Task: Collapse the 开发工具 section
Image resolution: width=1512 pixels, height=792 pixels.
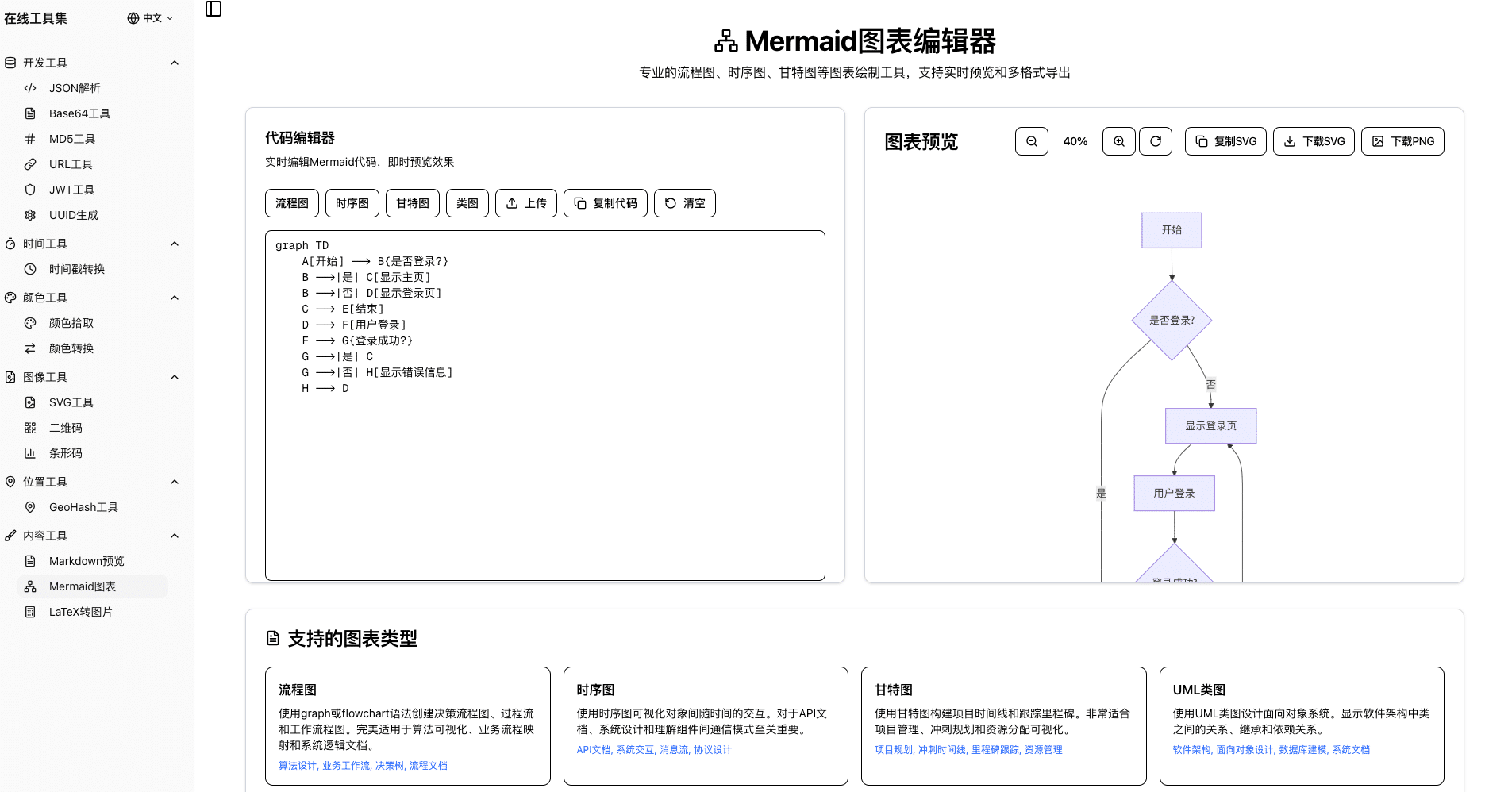Action: (175, 63)
